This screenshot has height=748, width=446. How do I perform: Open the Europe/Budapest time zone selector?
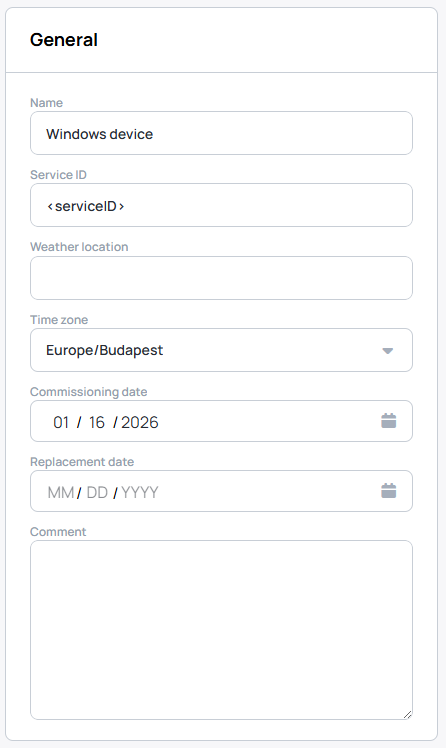tap(221, 350)
